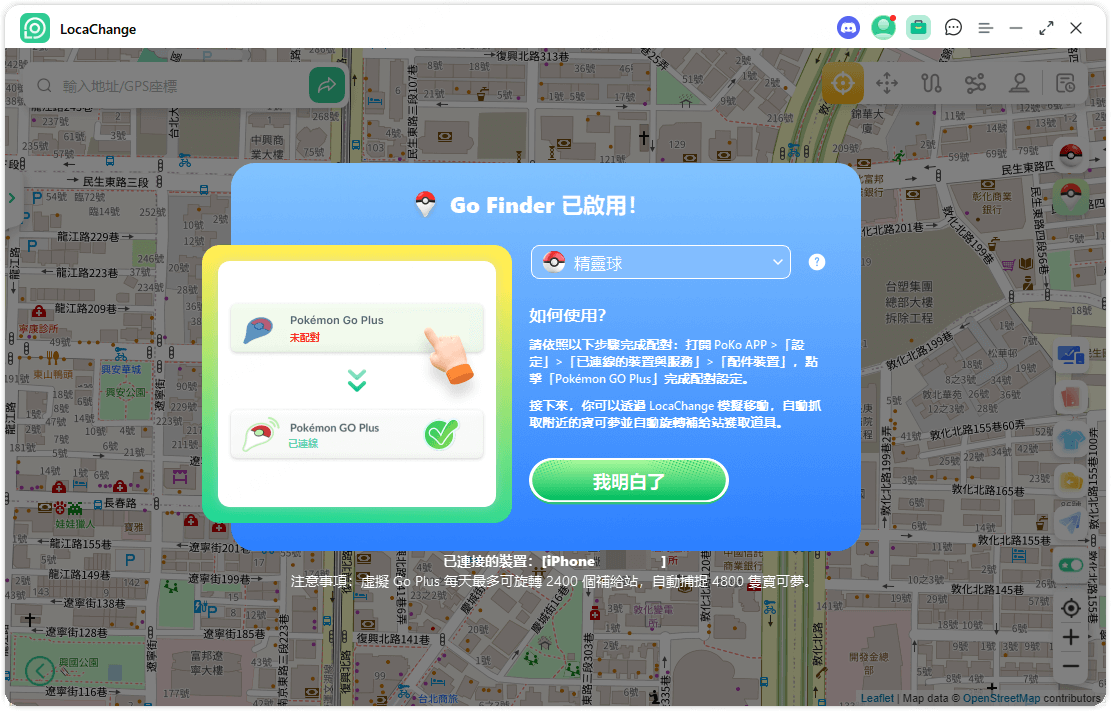This screenshot has width=1111, height=711.
Task: Select joystick mode icon
Action: [1019, 84]
